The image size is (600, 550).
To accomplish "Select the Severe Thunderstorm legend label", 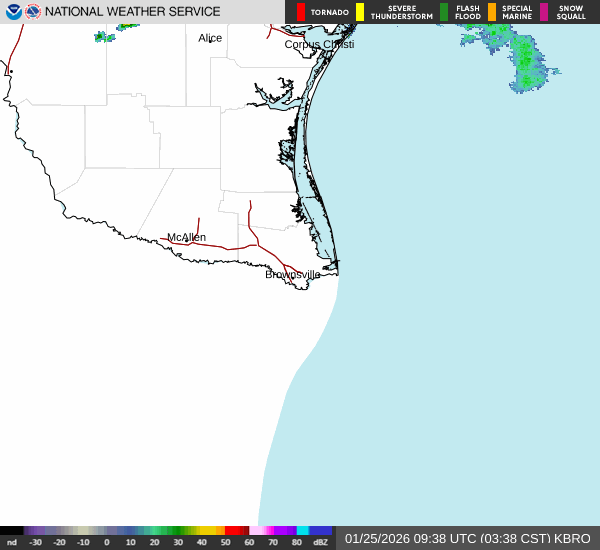I will tap(401, 12).
